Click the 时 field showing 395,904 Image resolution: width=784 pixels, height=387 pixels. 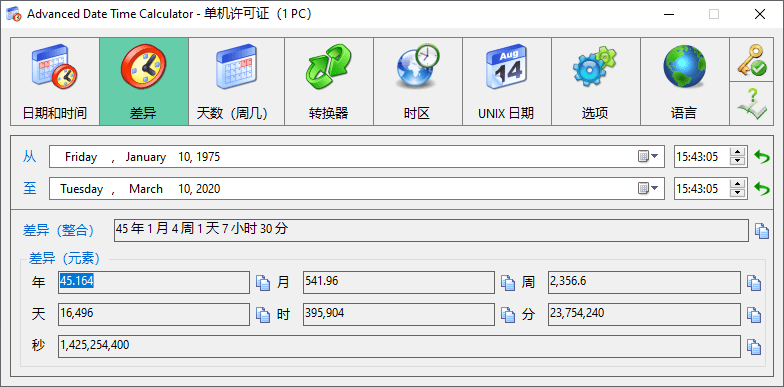(x=399, y=314)
